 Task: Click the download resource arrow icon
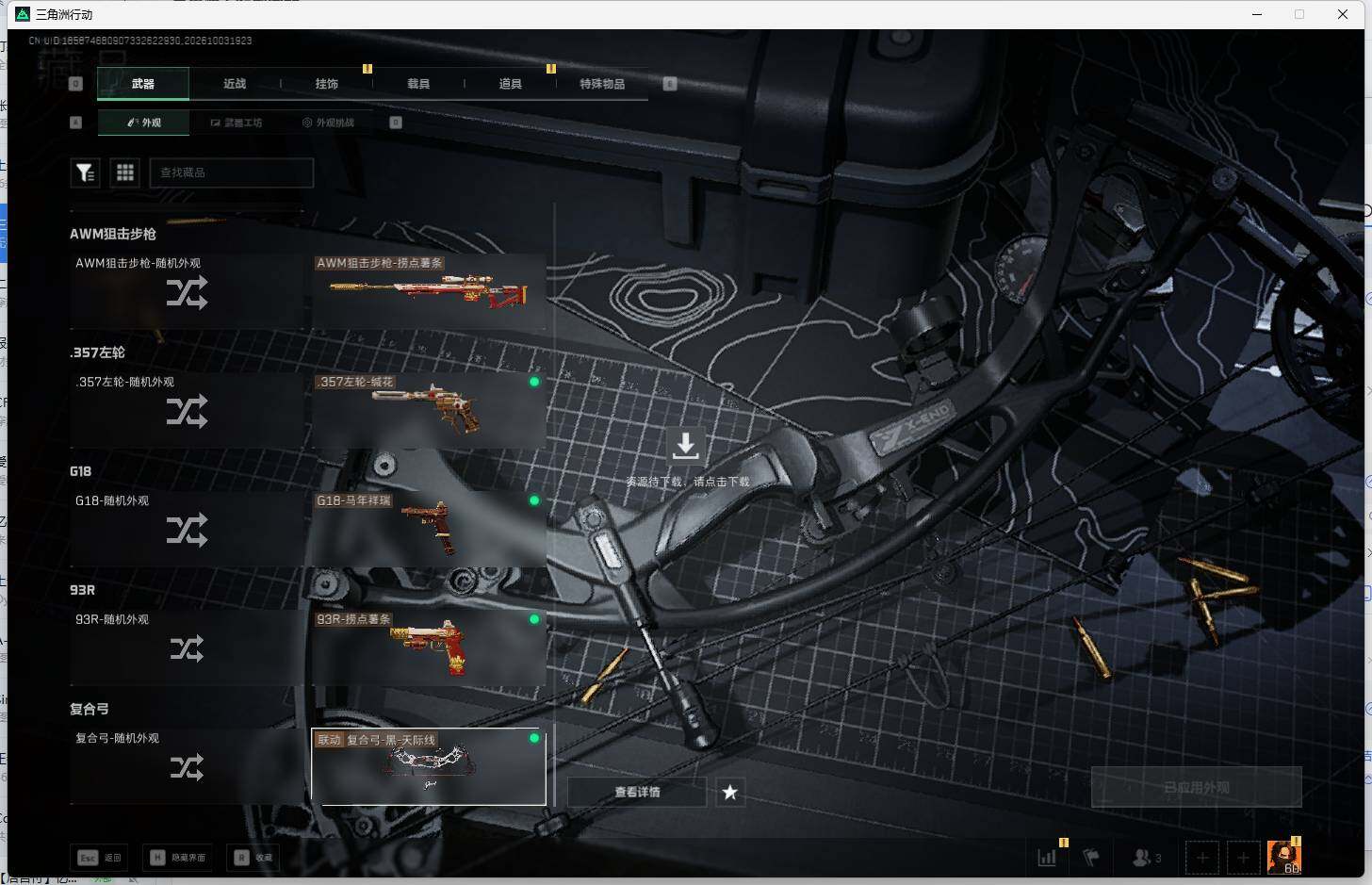[x=686, y=446]
